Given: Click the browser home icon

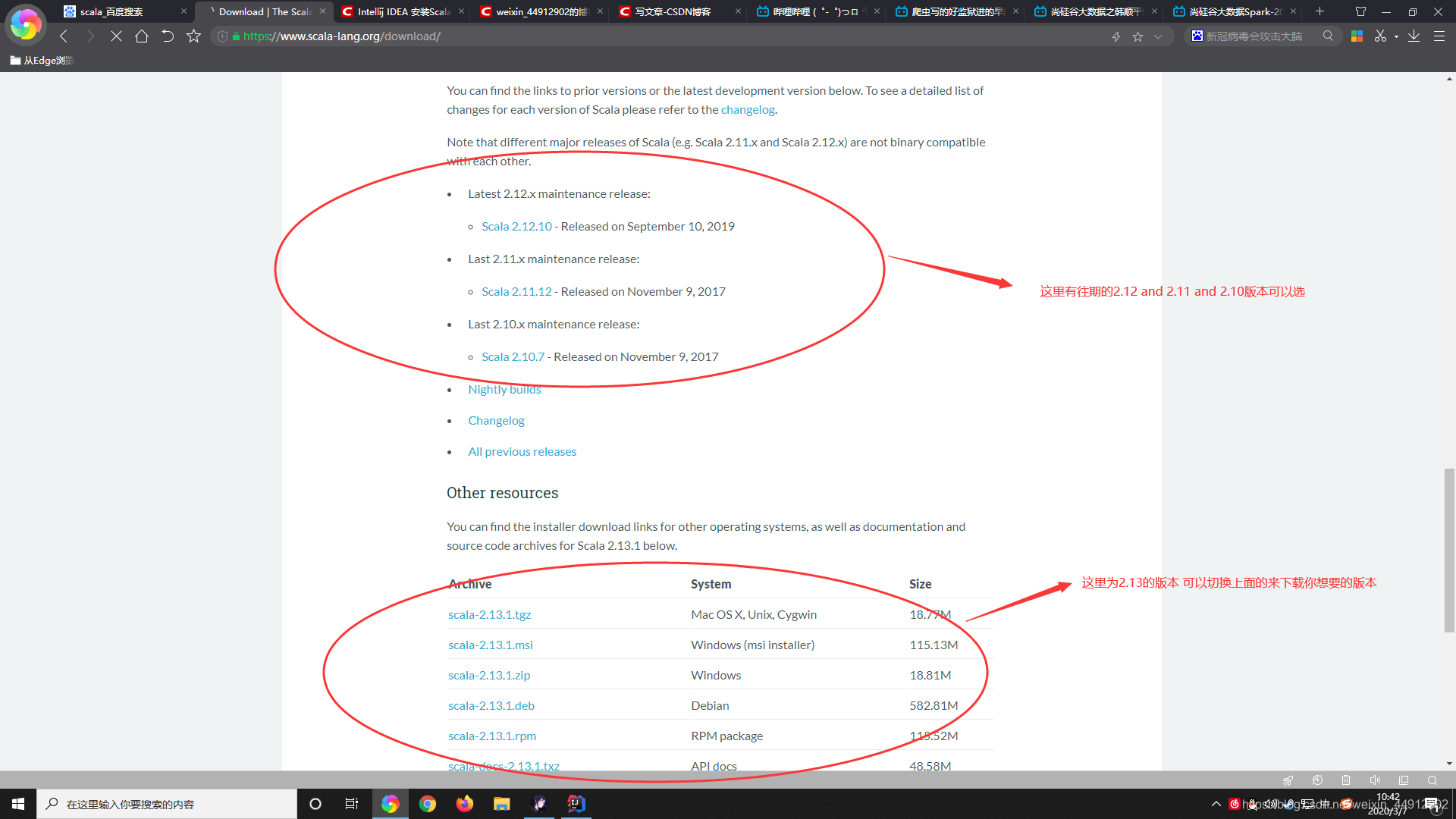Looking at the screenshot, I should click(x=141, y=36).
